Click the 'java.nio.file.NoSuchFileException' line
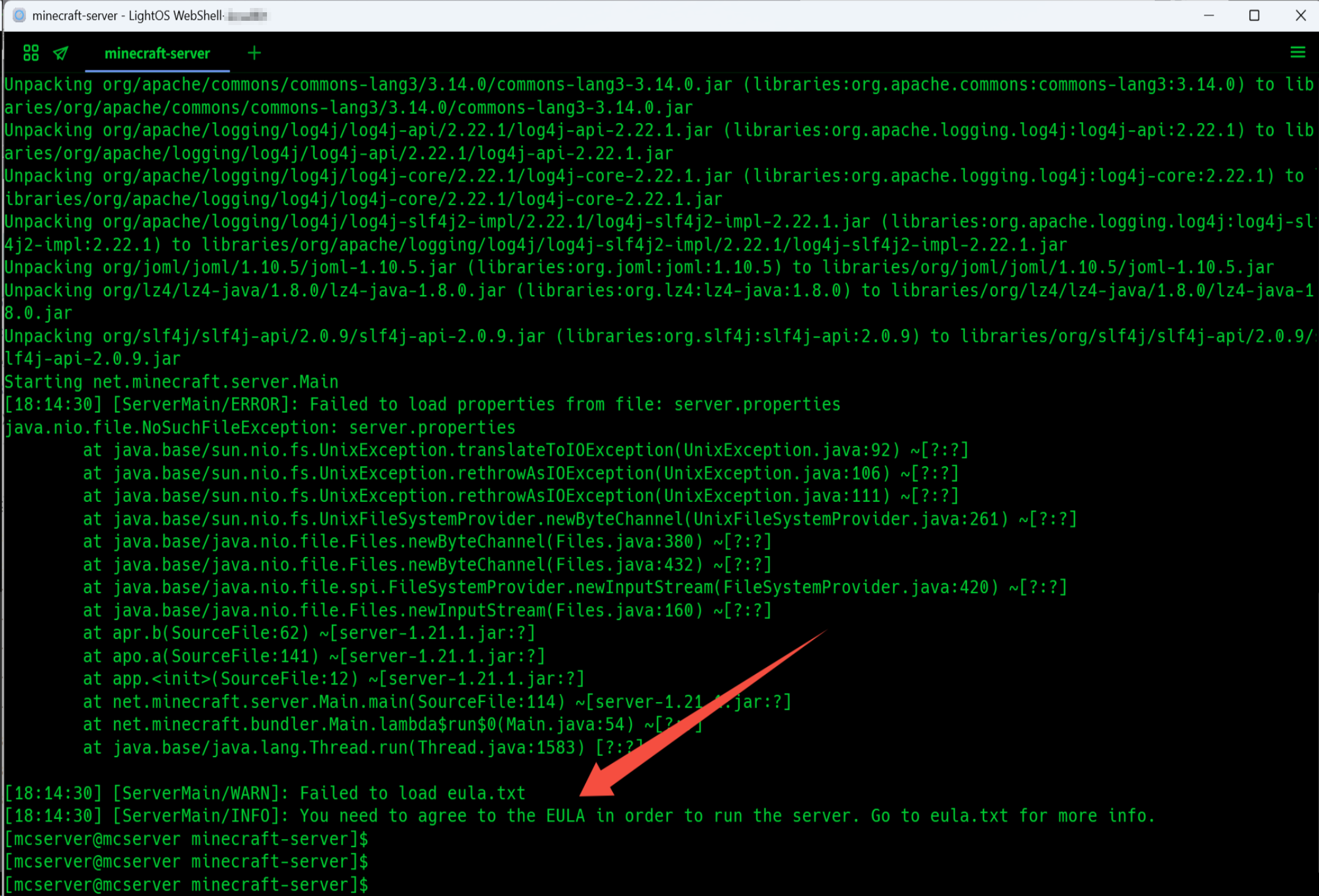Screen dimensions: 1319x896 pos(260,427)
